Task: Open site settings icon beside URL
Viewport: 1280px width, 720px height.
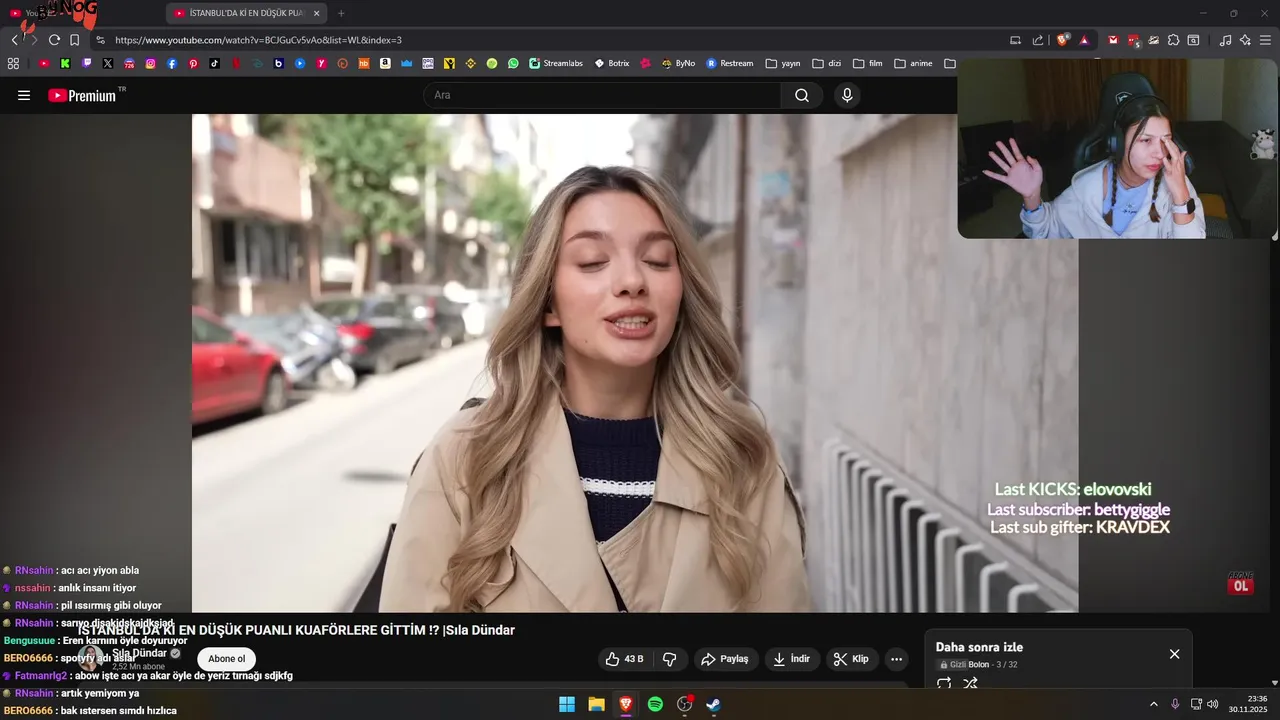Action: click(x=100, y=40)
